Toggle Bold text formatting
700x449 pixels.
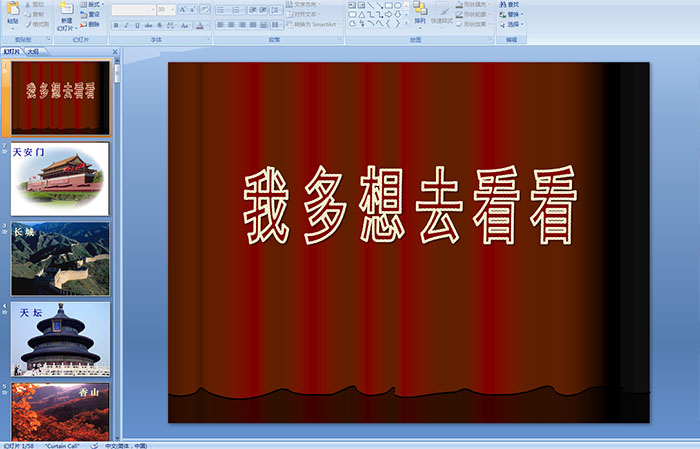point(117,24)
